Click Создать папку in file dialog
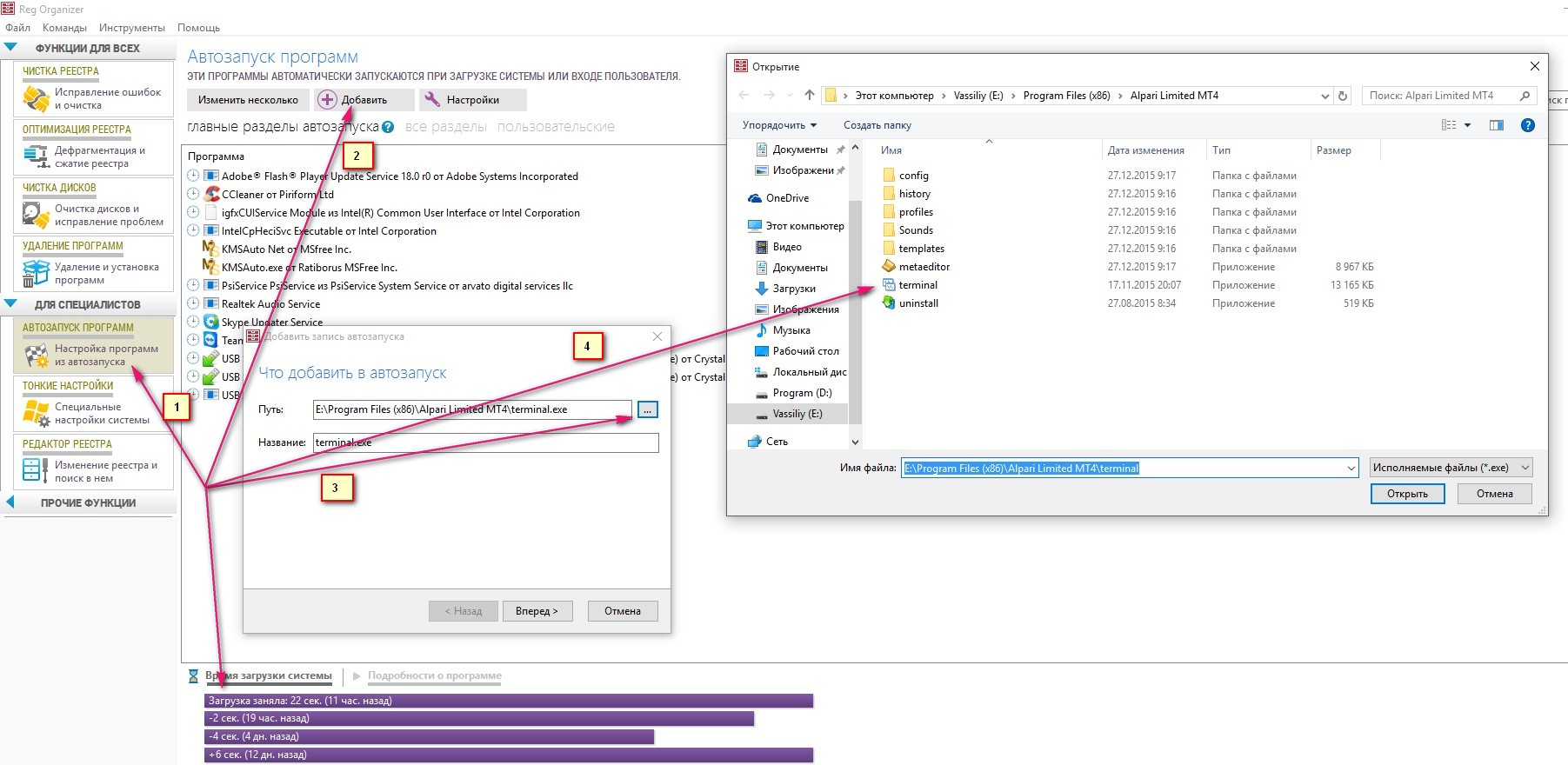 (x=877, y=125)
